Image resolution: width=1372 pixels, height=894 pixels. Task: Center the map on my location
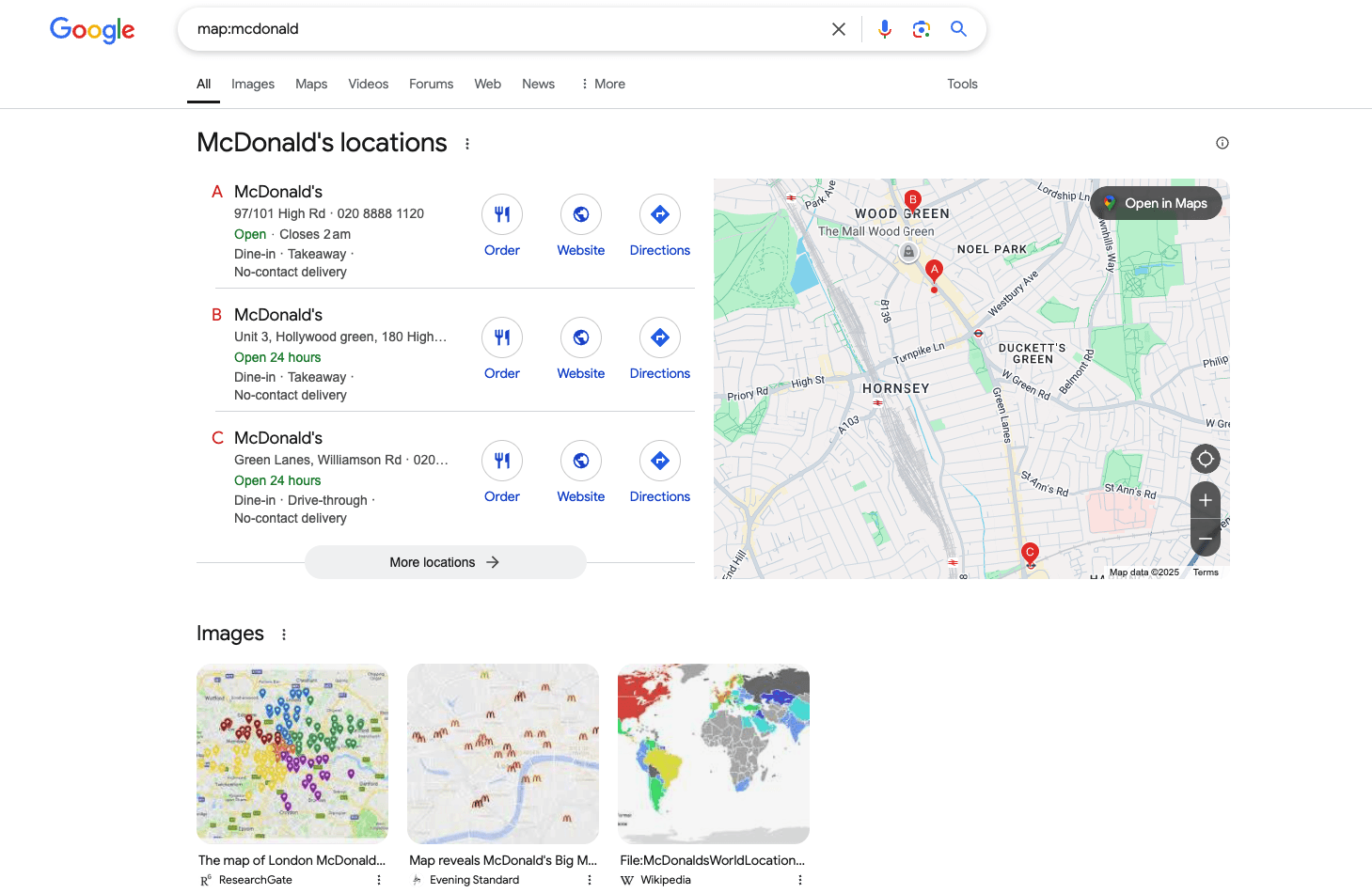click(1205, 459)
